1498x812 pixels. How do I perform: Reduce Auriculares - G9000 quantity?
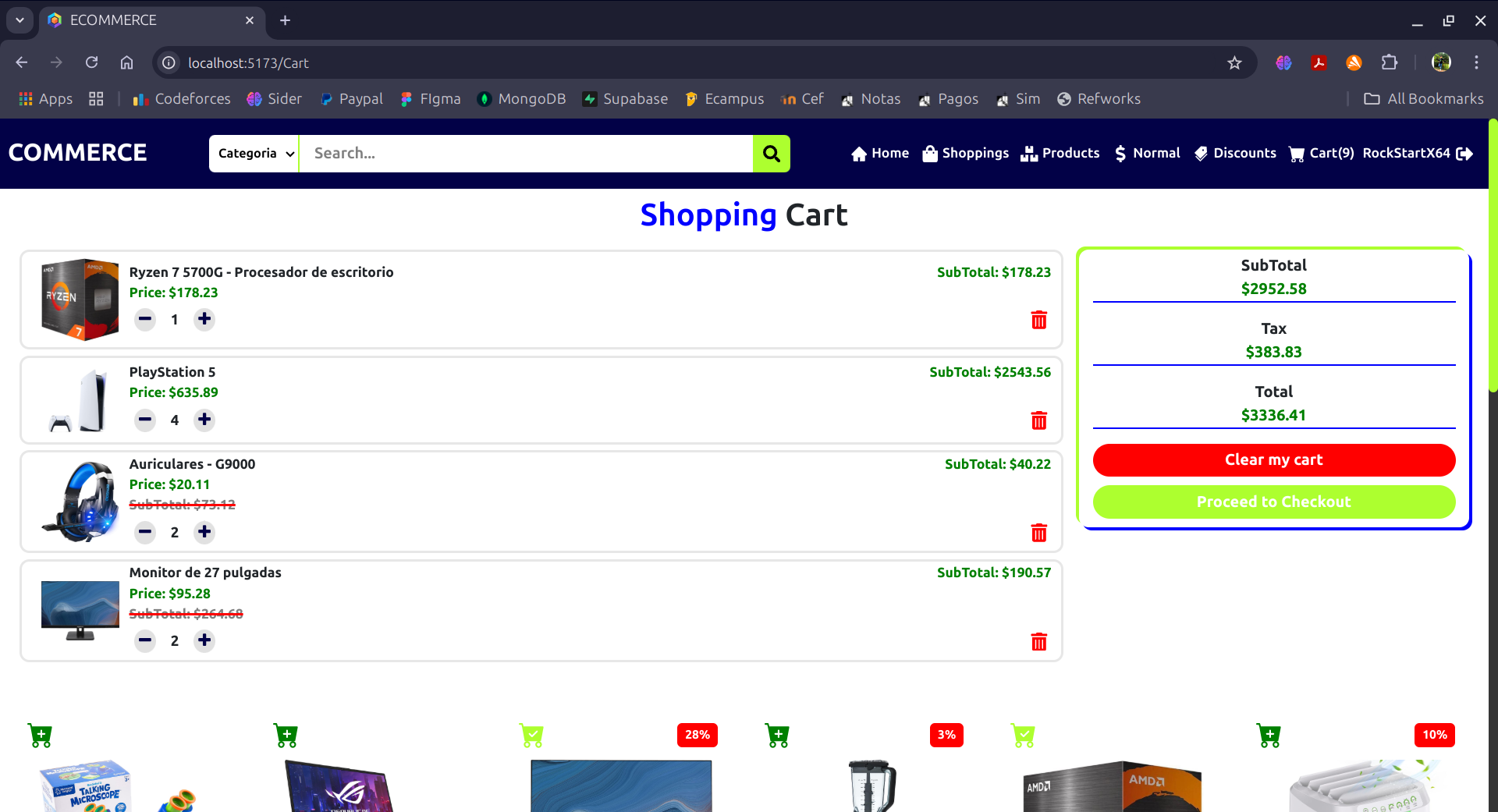145,532
